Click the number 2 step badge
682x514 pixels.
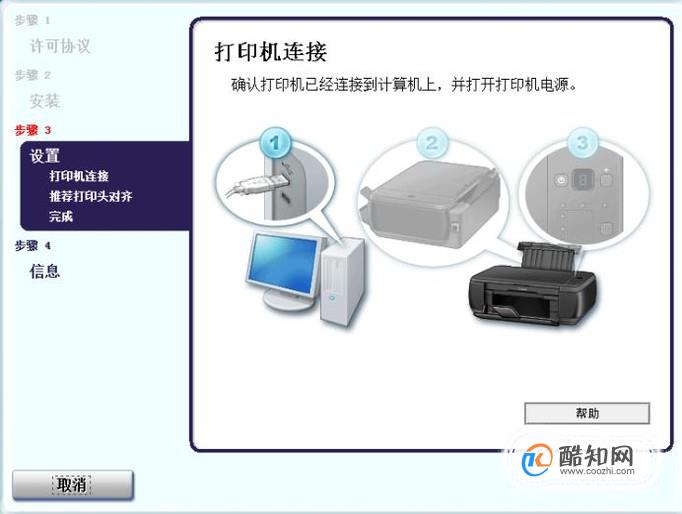pyautogui.click(x=431, y=143)
